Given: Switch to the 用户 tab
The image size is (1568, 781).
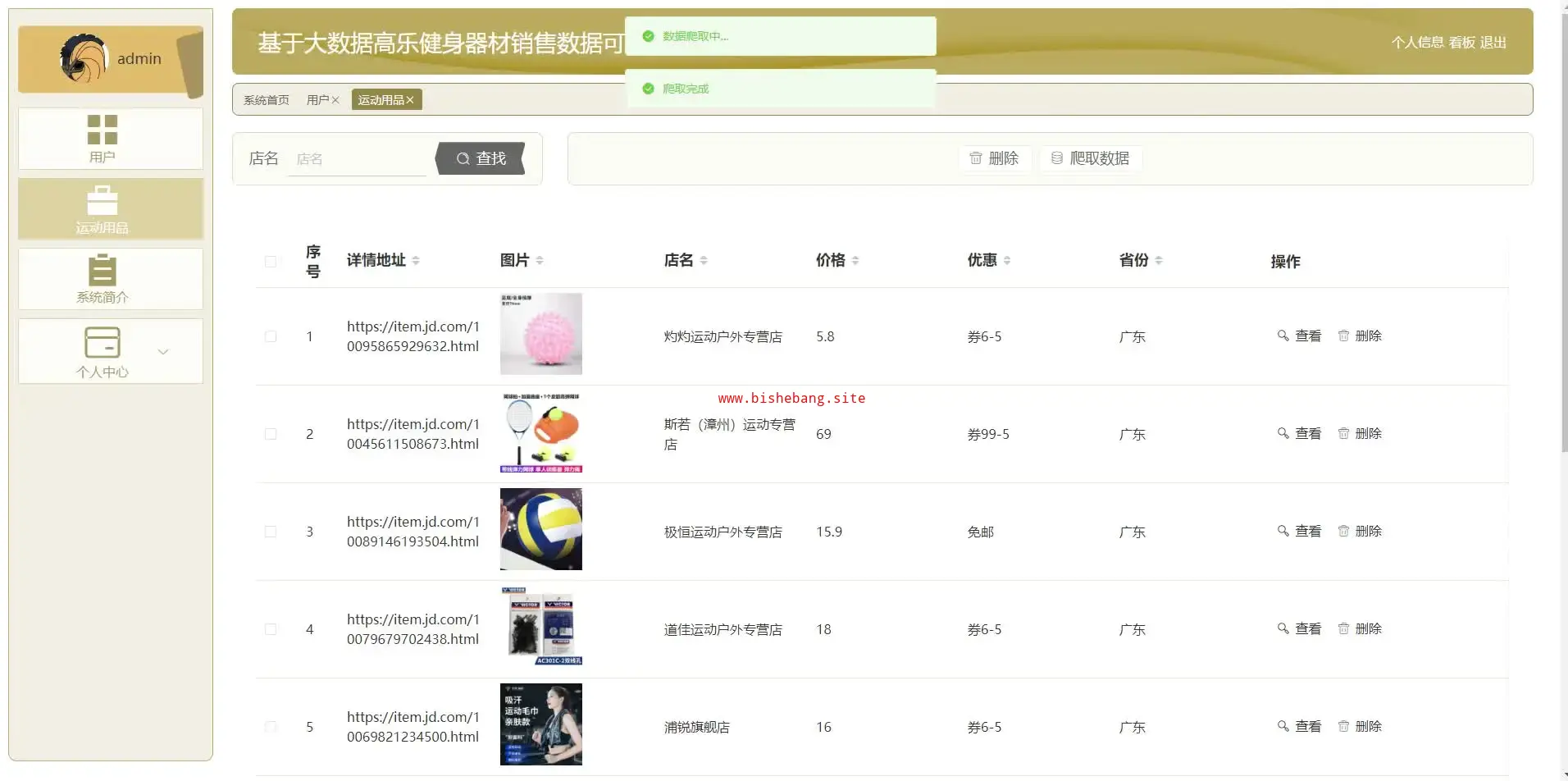Looking at the screenshot, I should (x=317, y=100).
